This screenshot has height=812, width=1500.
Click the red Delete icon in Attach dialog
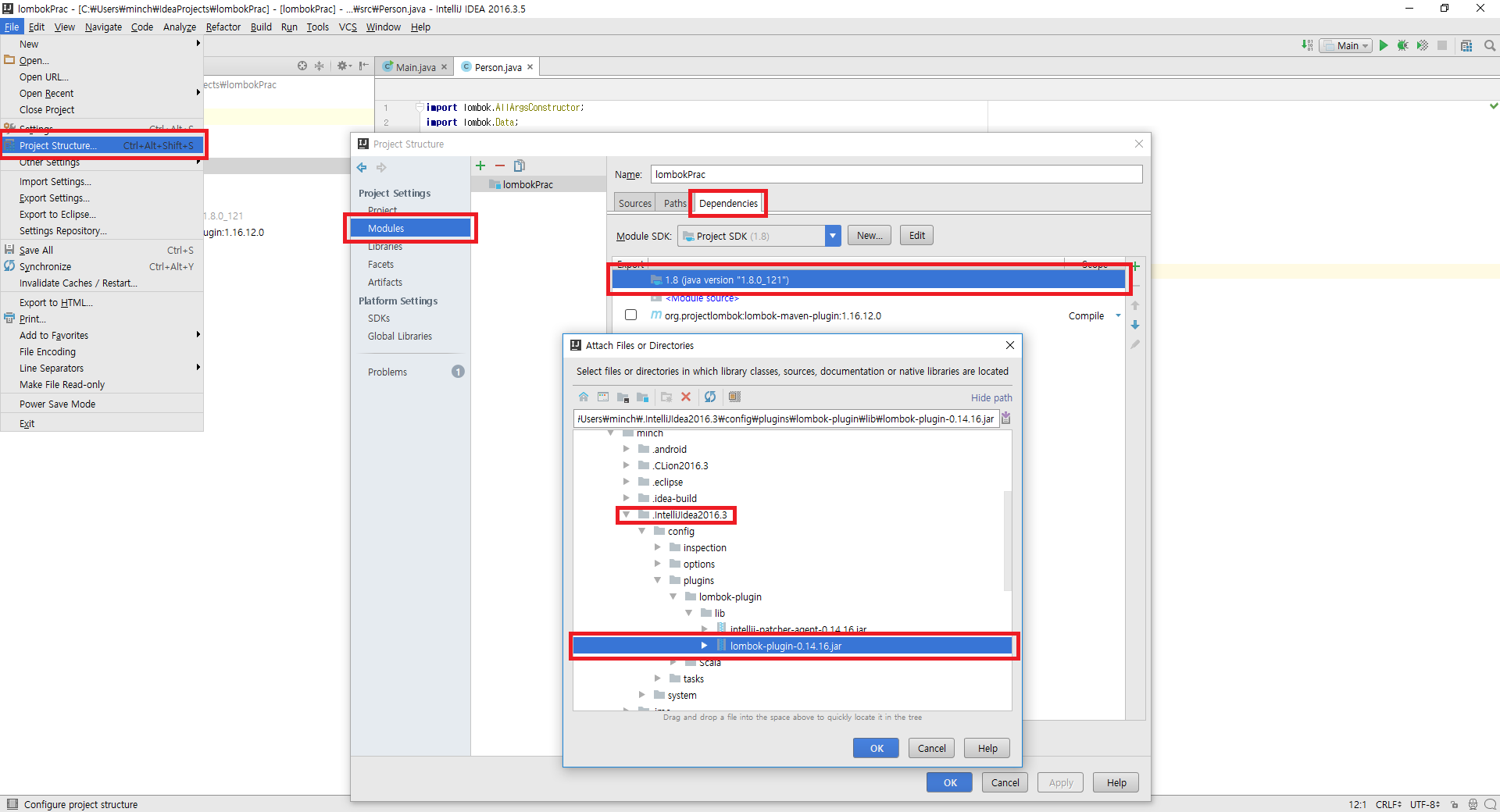(x=686, y=397)
